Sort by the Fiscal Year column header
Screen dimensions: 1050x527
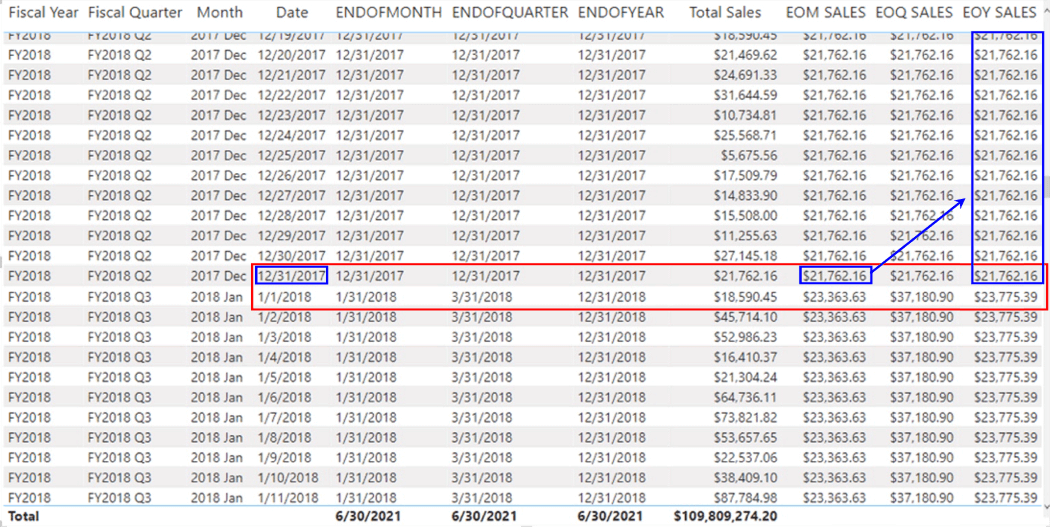click(41, 13)
